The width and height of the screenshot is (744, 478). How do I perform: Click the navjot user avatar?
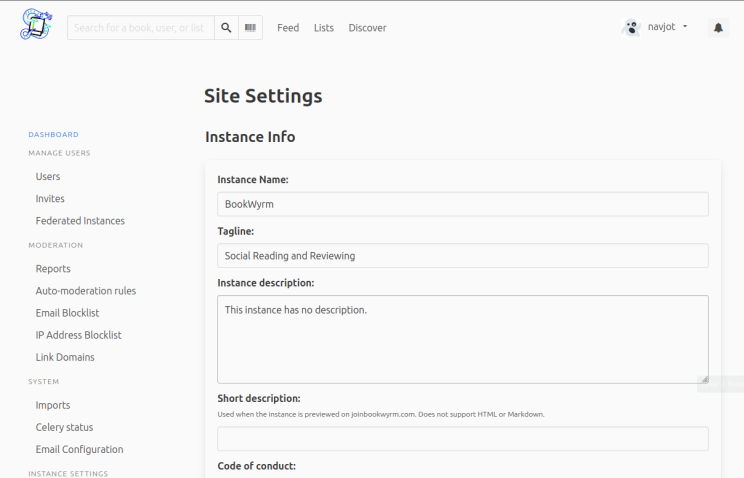(631, 27)
